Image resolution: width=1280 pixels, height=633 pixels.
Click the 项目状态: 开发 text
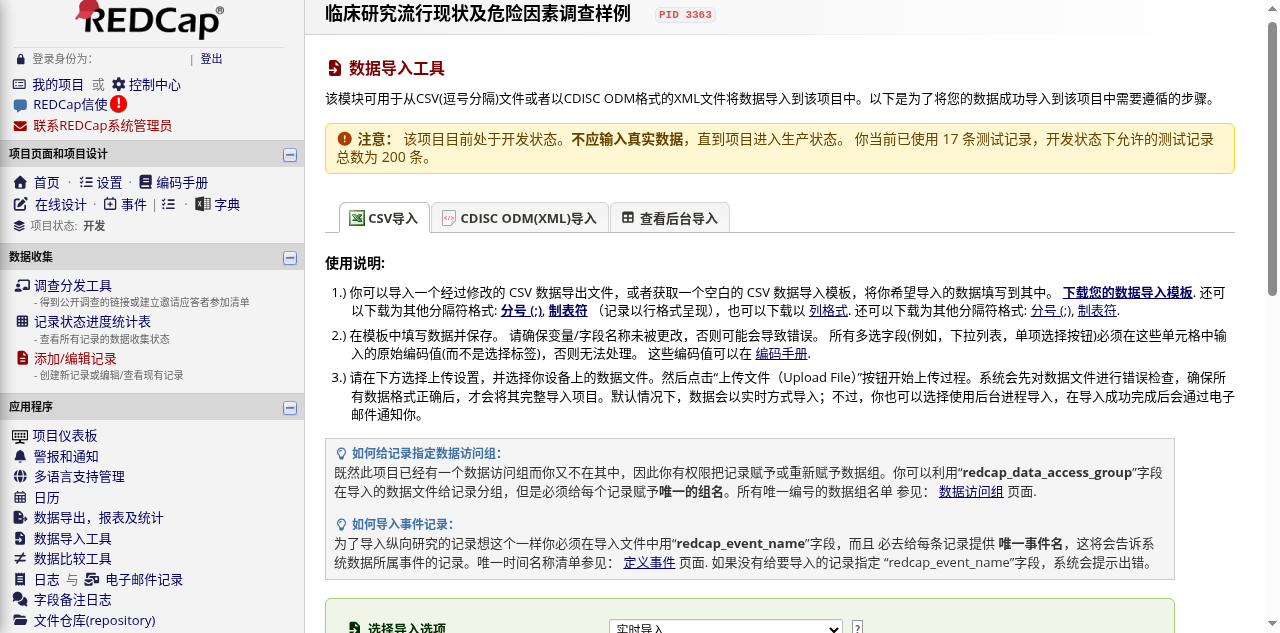67,226
